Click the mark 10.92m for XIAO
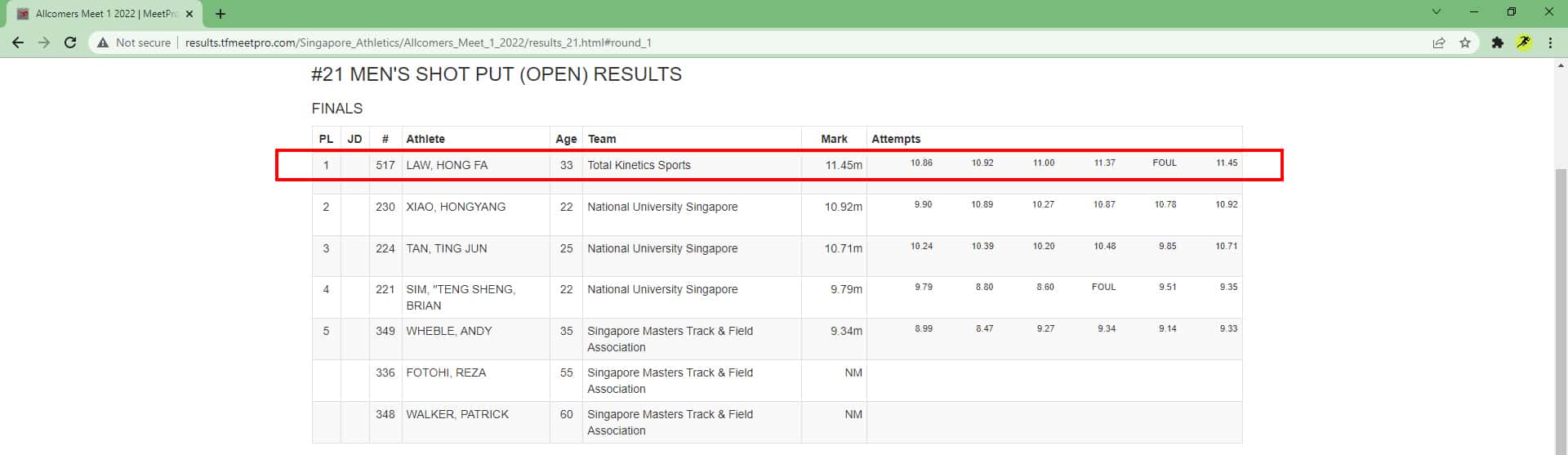The image size is (1568, 455). (844, 207)
